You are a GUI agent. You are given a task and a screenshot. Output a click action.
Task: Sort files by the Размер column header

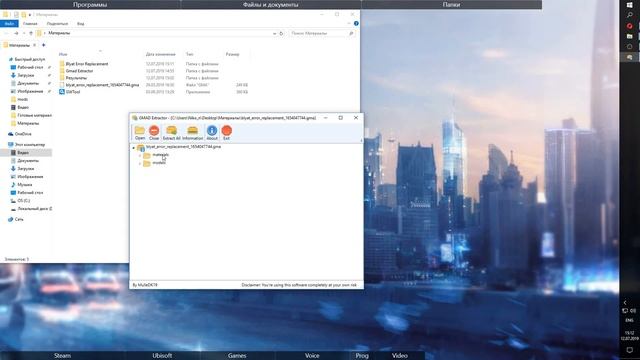233,54
